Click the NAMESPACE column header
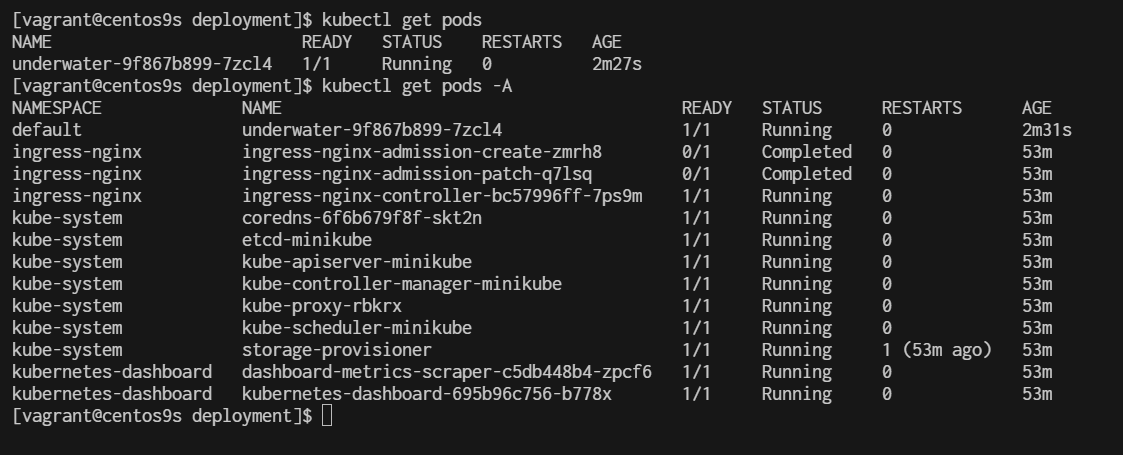Image resolution: width=1123 pixels, height=455 pixels. tap(57, 108)
